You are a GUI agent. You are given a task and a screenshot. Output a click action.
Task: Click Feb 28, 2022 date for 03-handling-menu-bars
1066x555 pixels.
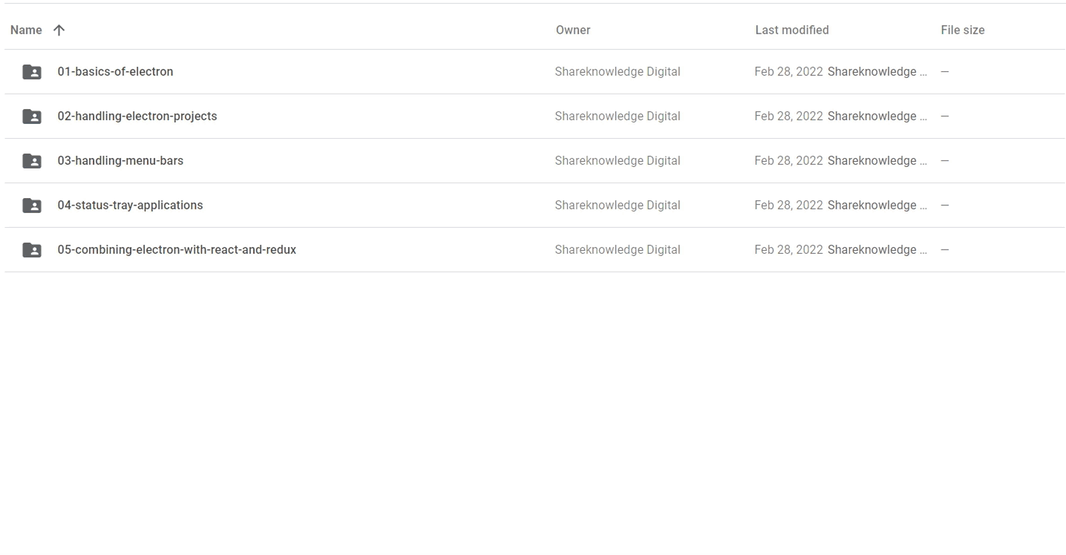[789, 161]
